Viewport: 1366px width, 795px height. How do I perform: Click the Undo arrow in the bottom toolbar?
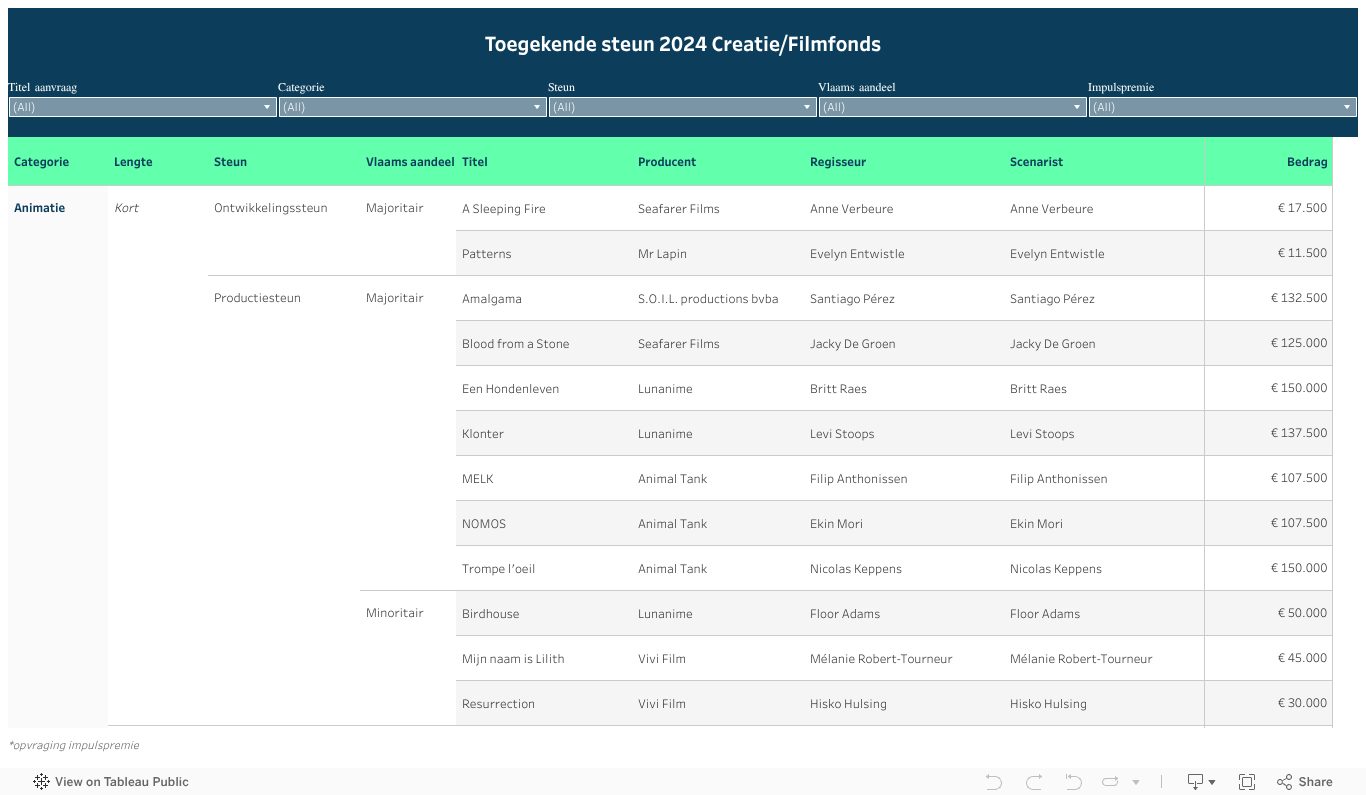993,782
